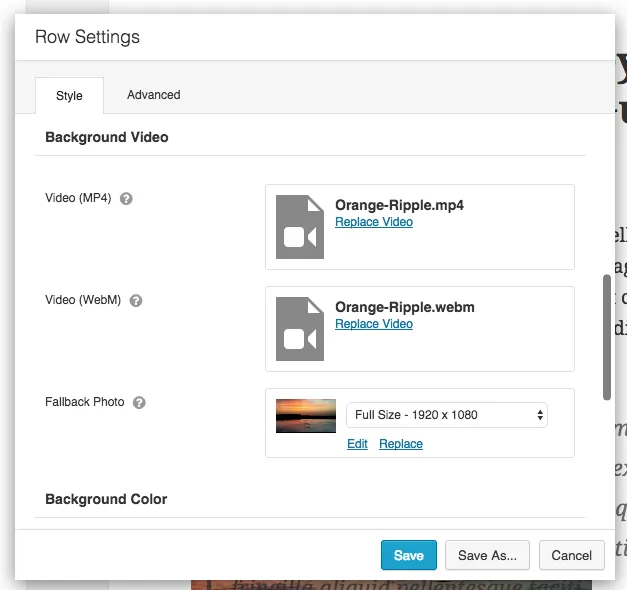The width and height of the screenshot is (627, 590).
Task: Click the Save As... button
Action: click(487, 555)
